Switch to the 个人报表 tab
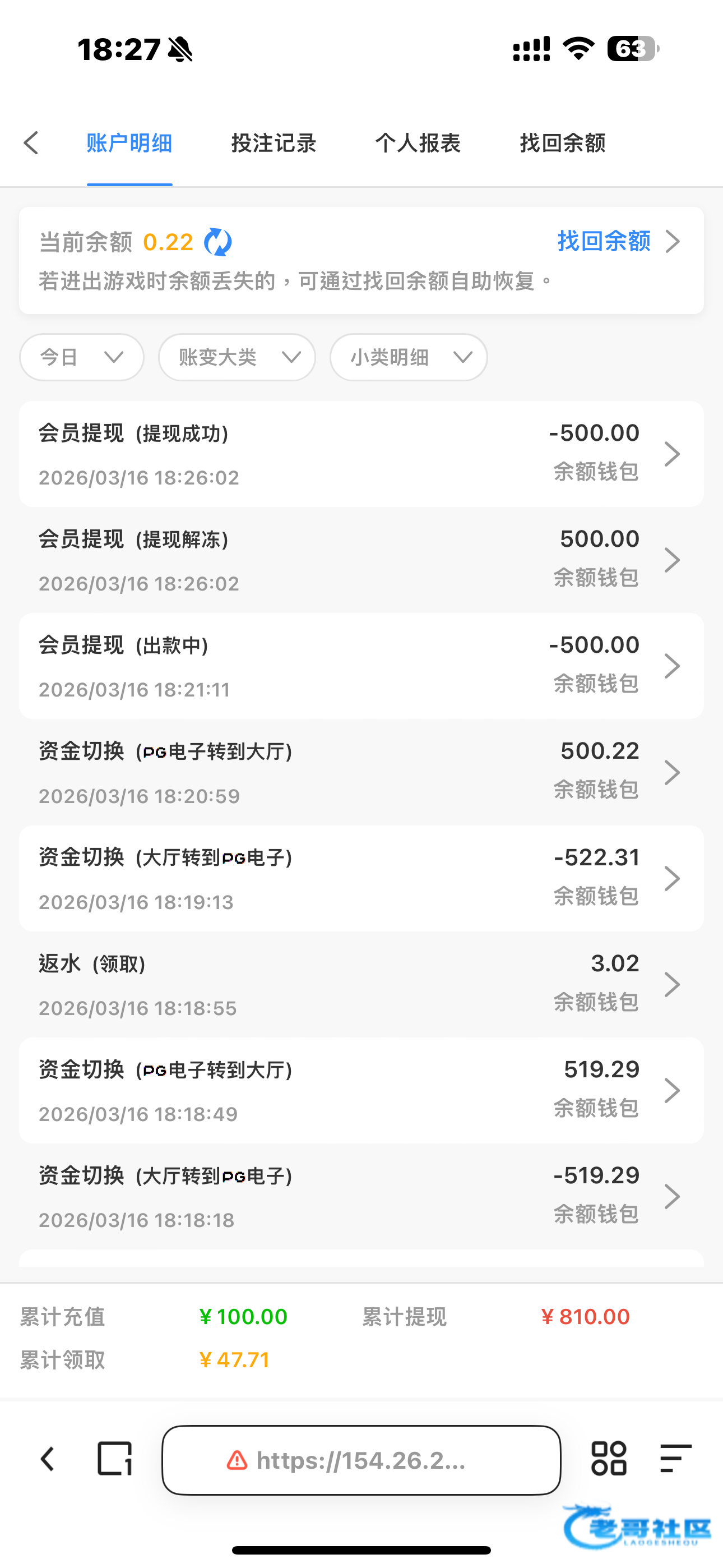The width and height of the screenshot is (723, 1568). tap(418, 144)
